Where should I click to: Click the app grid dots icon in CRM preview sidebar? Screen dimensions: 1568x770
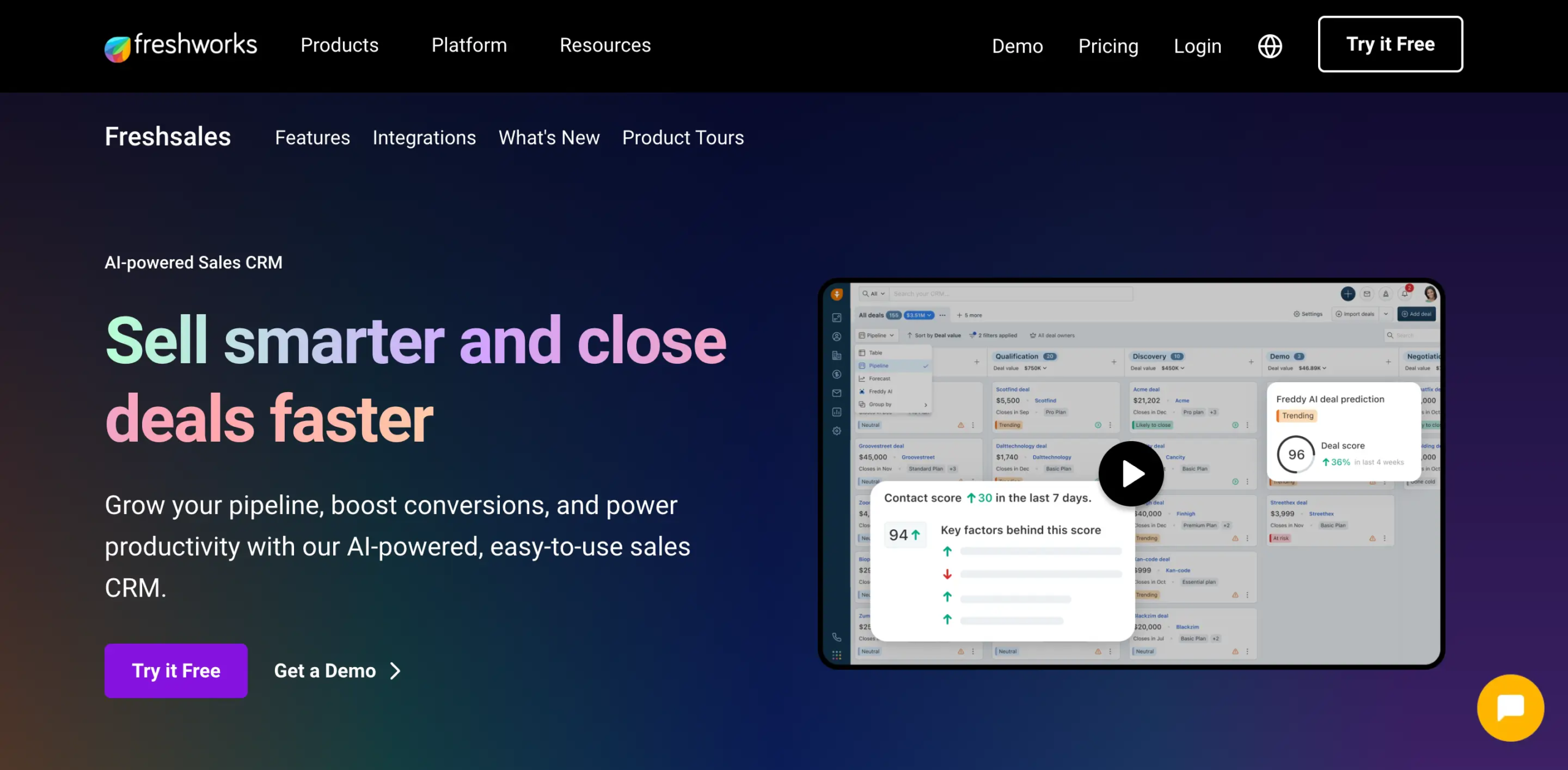(x=837, y=655)
